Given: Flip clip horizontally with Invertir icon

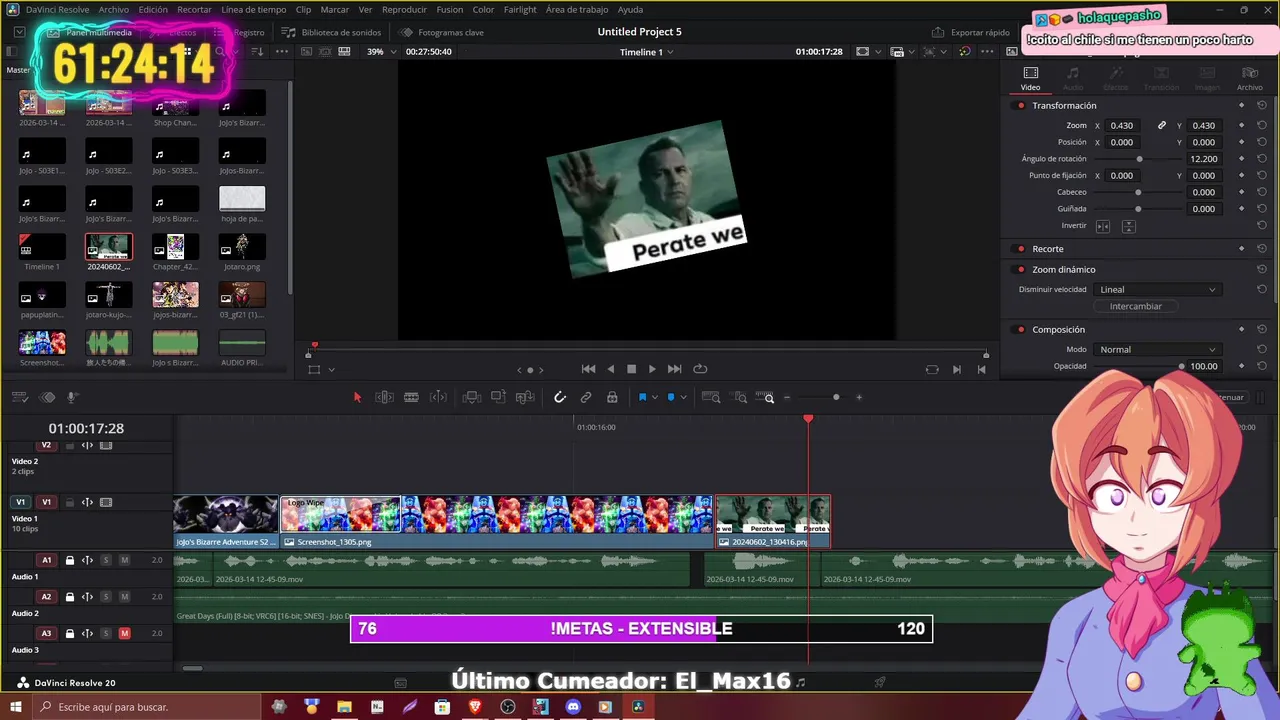Looking at the screenshot, I should click(x=1103, y=226).
